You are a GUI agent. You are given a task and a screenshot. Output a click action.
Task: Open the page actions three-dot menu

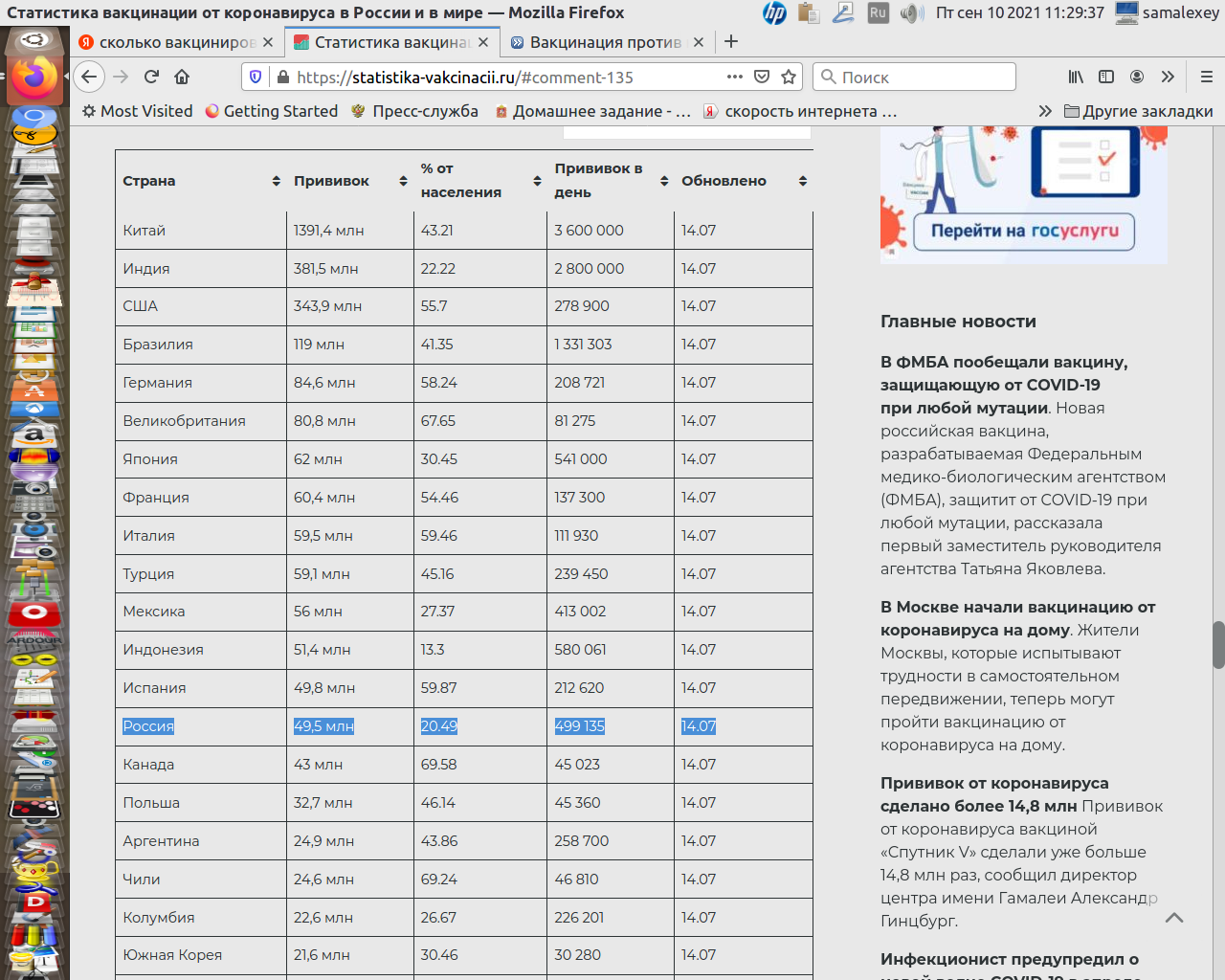[735, 77]
